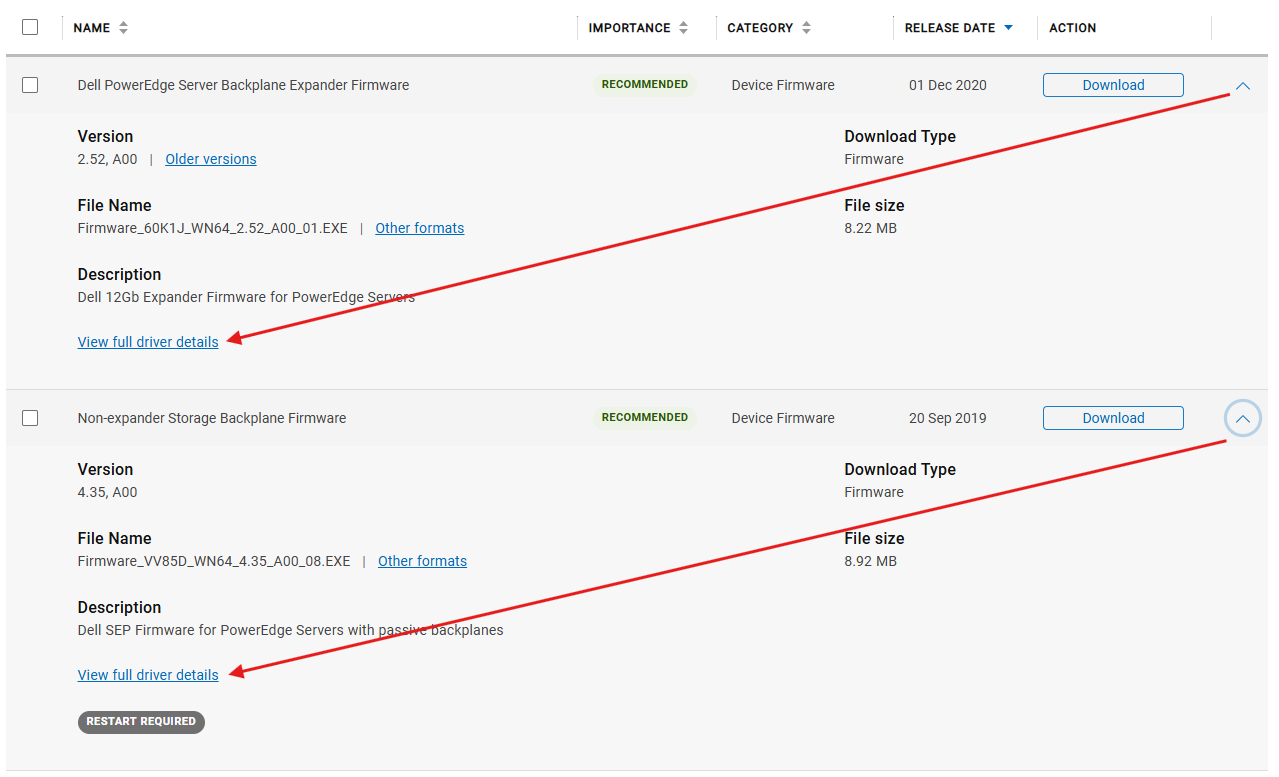Click the RECOMMENDED badge on the Non-expander Backplane row
The width and height of the screenshot is (1279, 777).
click(644, 417)
